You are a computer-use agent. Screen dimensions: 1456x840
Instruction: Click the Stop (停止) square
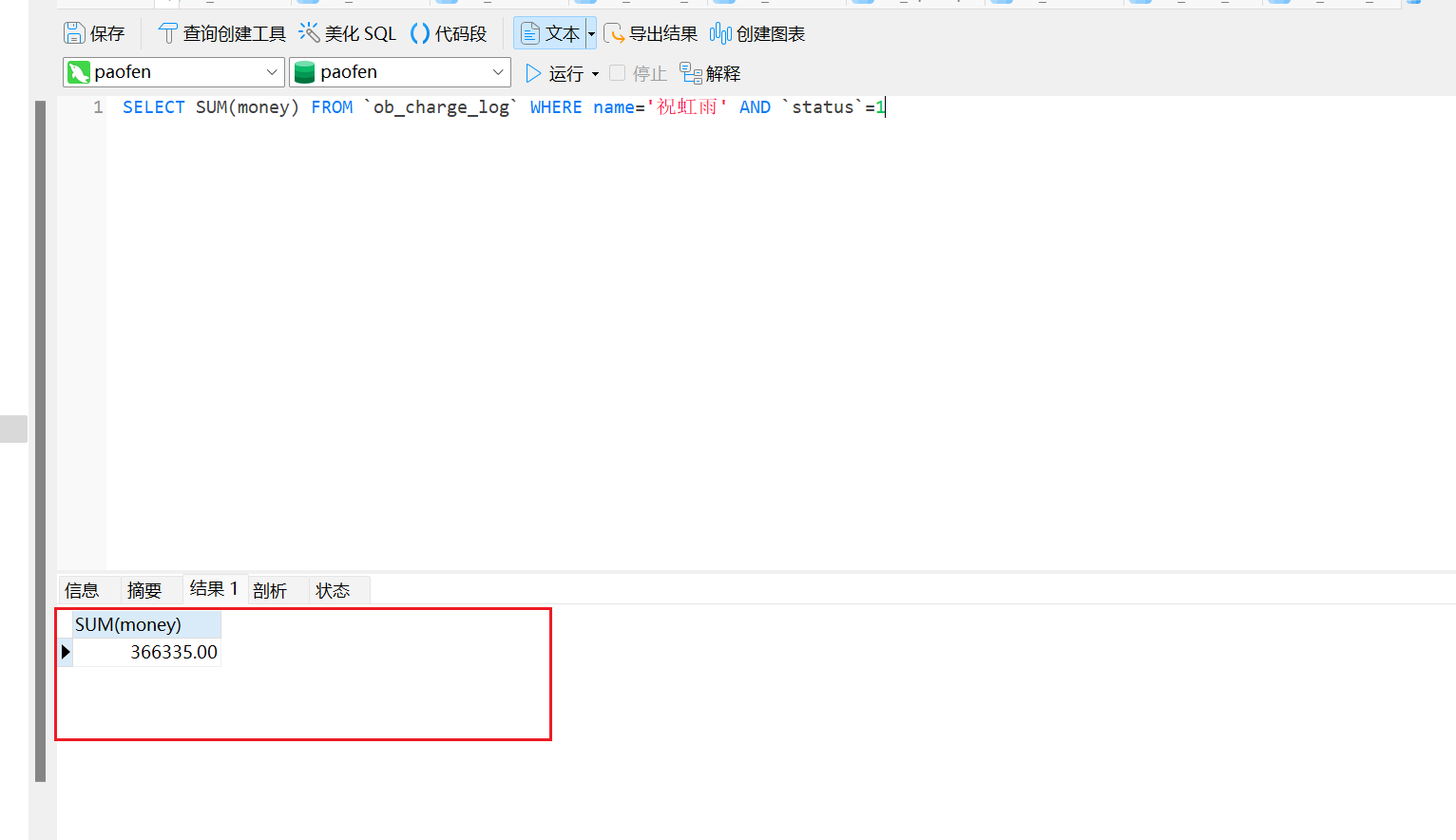click(618, 73)
